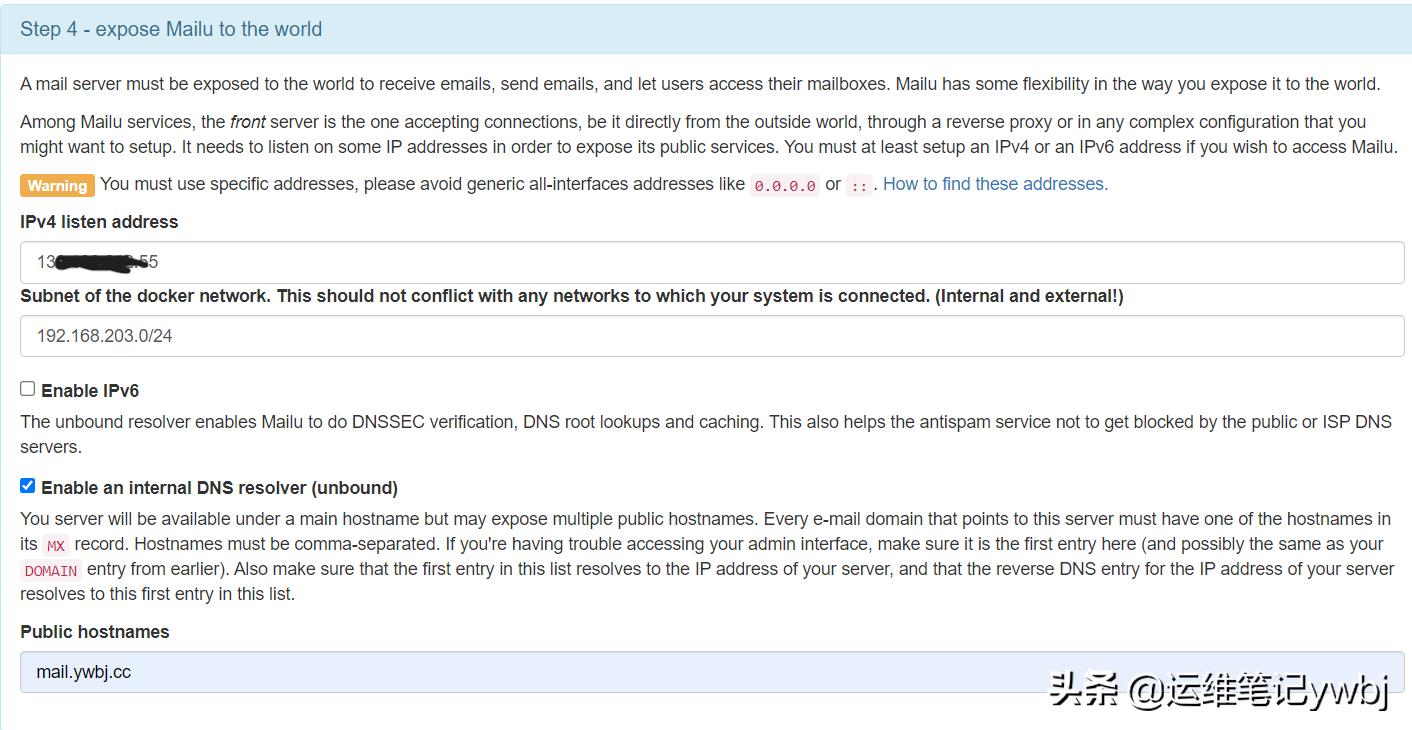Select the orange Warning badge
The image size is (1412, 730).
tap(57, 185)
